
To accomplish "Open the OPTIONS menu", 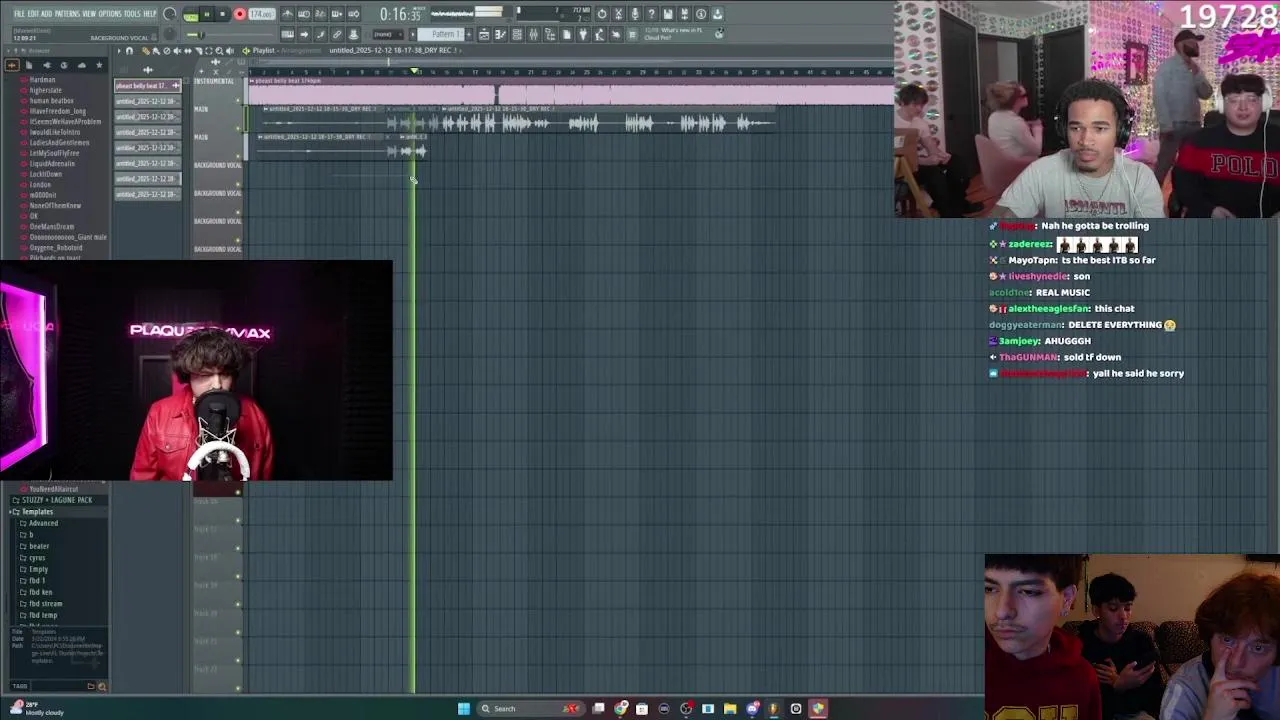I will coord(110,14).
